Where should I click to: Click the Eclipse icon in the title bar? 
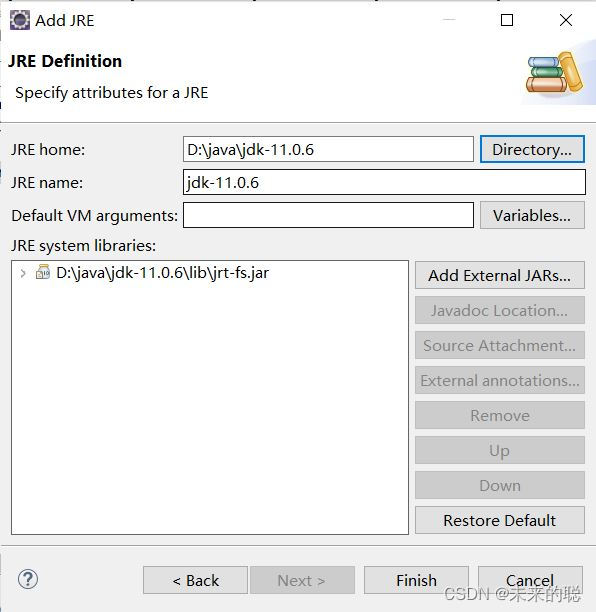pyautogui.click(x=20, y=20)
